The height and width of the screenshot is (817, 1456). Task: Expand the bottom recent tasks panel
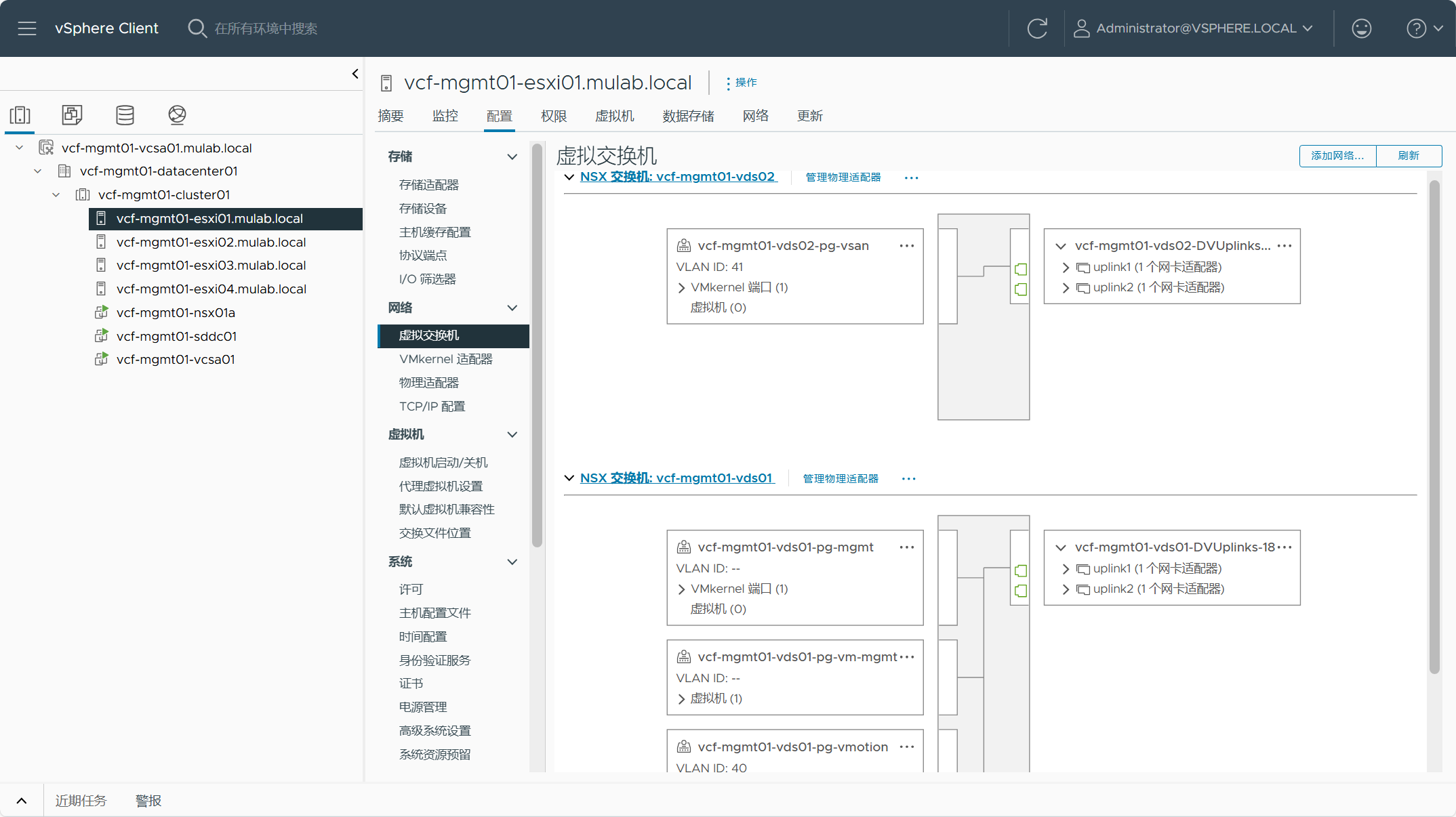tap(22, 801)
